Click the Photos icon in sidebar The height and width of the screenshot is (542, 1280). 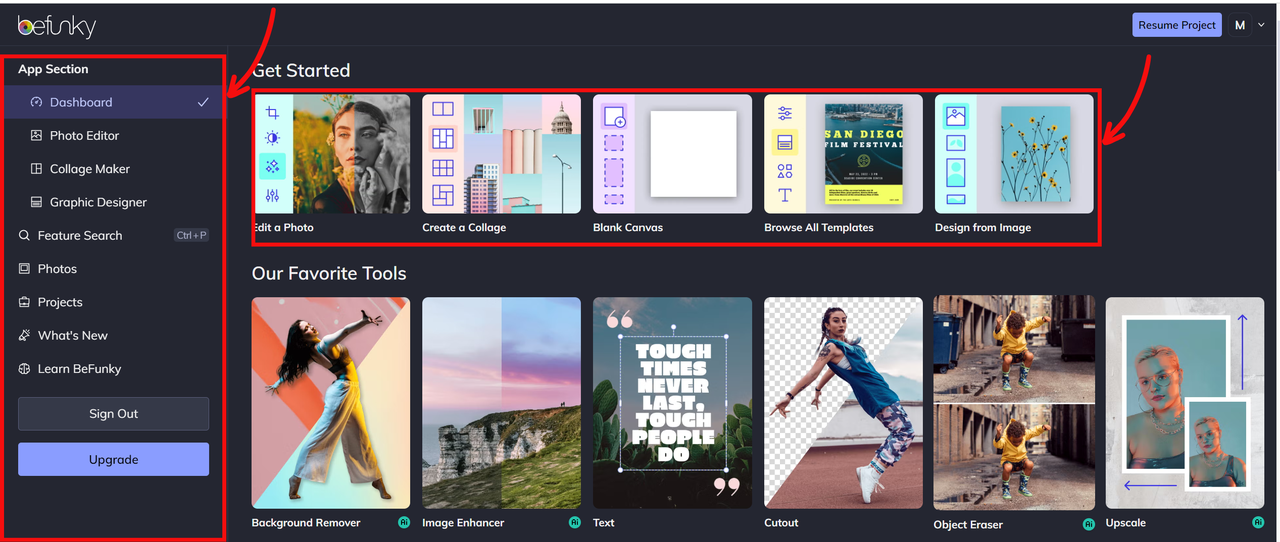(x=25, y=269)
